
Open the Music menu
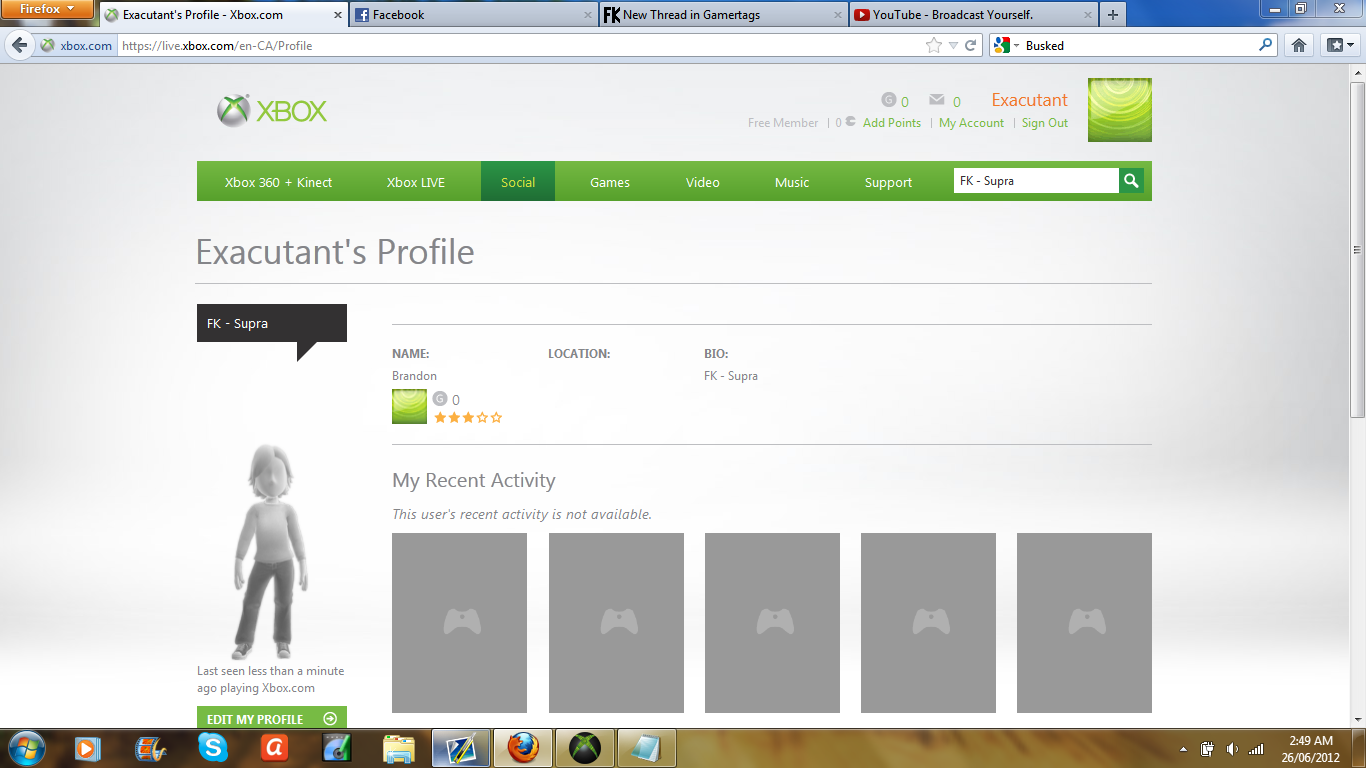(792, 182)
